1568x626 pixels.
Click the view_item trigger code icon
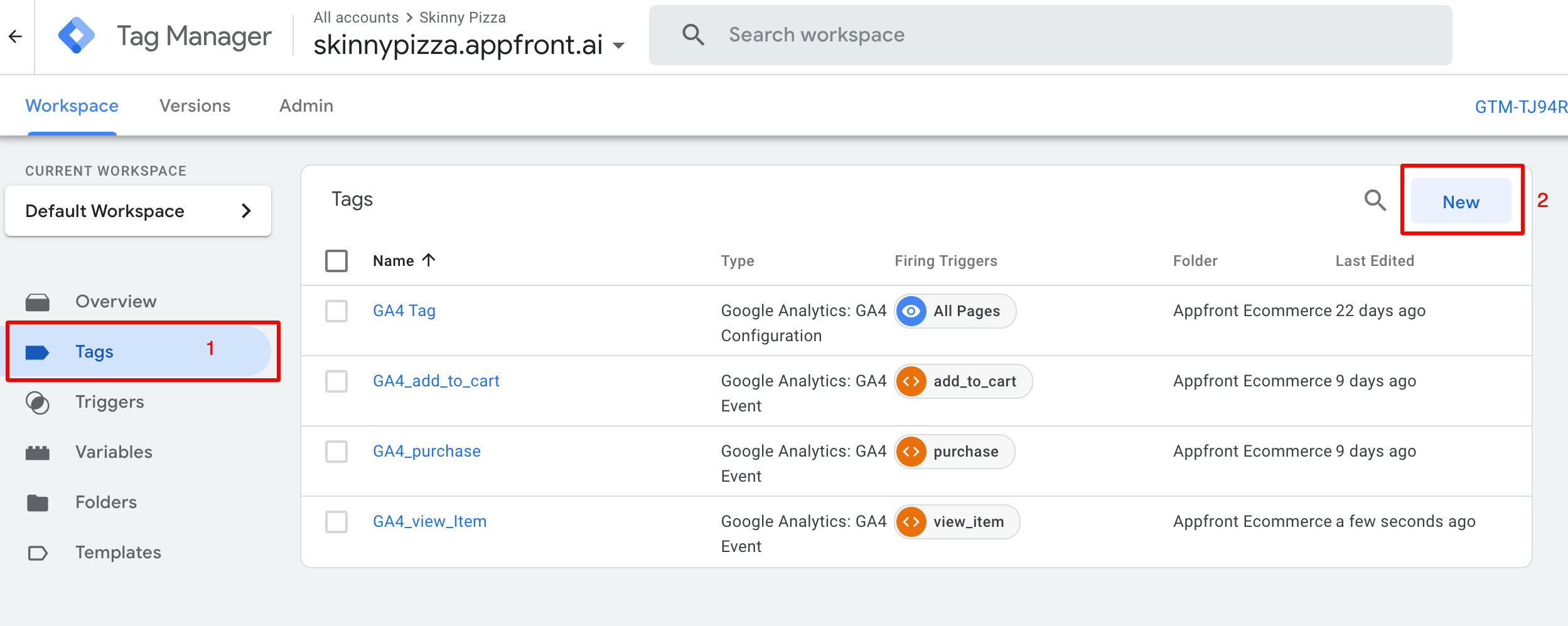(911, 522)
